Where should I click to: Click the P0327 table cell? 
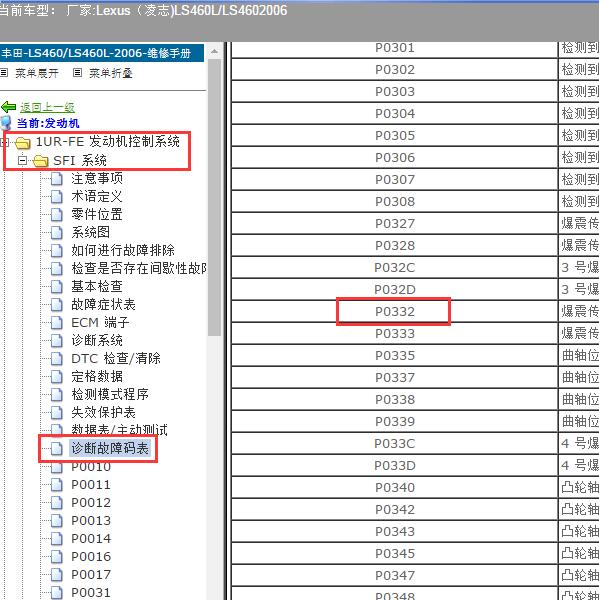pos(395,223)
